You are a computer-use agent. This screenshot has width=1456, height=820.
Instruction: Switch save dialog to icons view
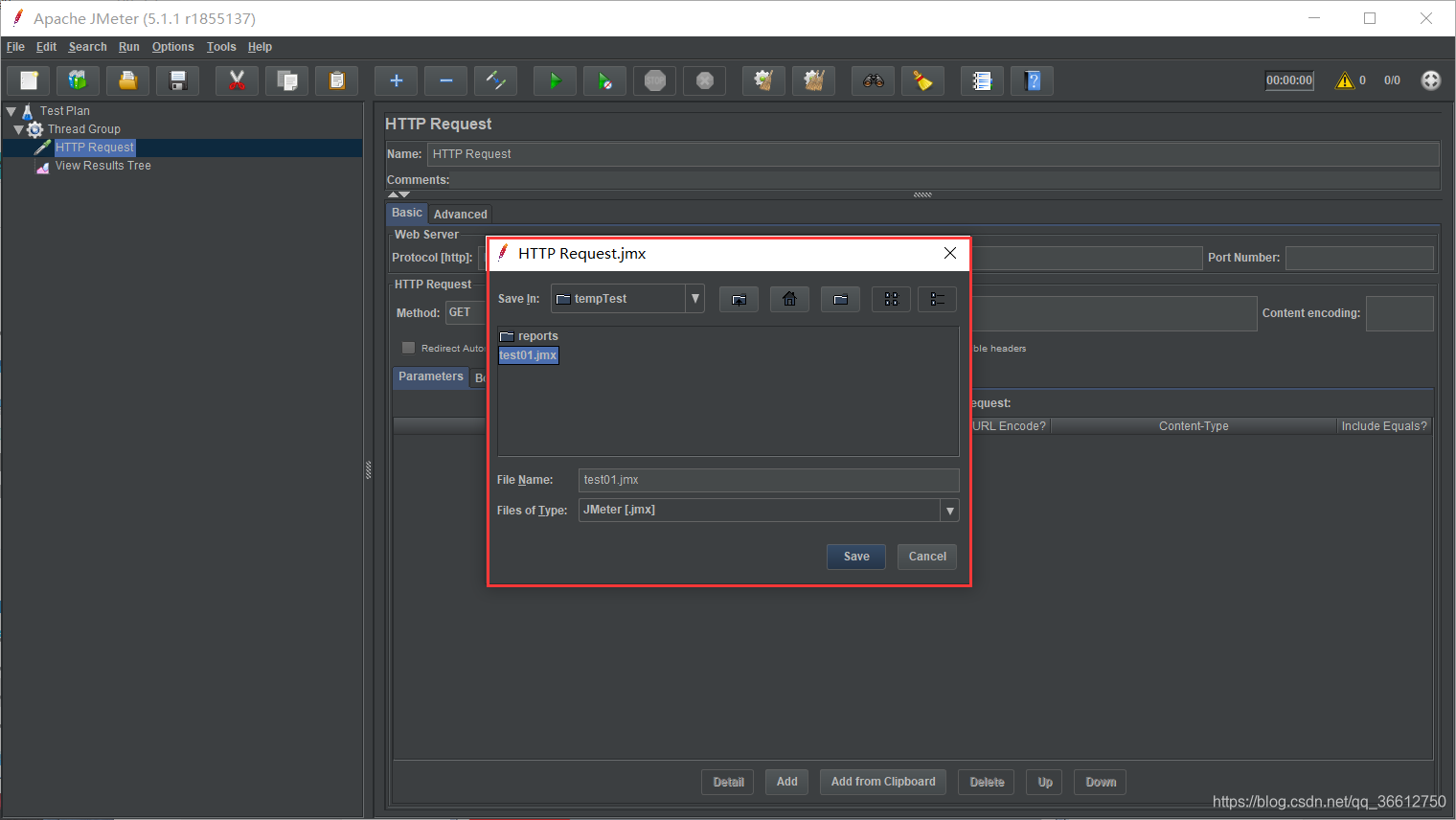[x=891, y=300]
